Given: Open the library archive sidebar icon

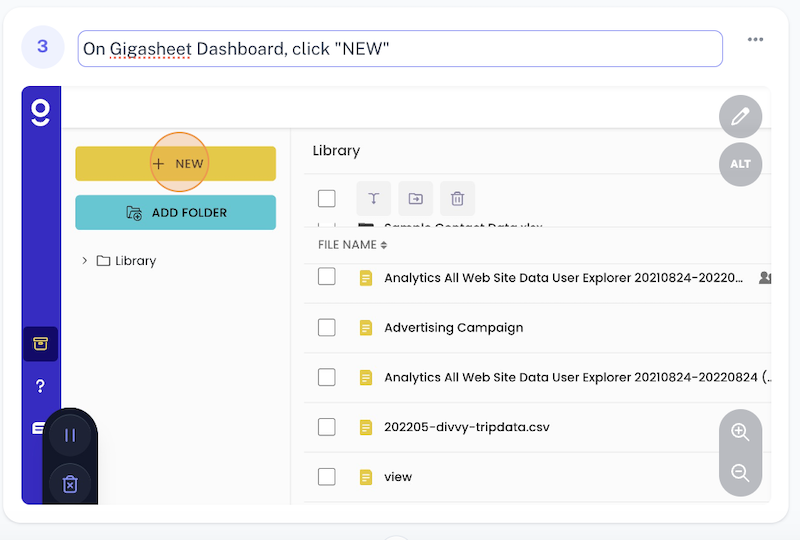Looking at the screenshot, I should tap(41, 343).
